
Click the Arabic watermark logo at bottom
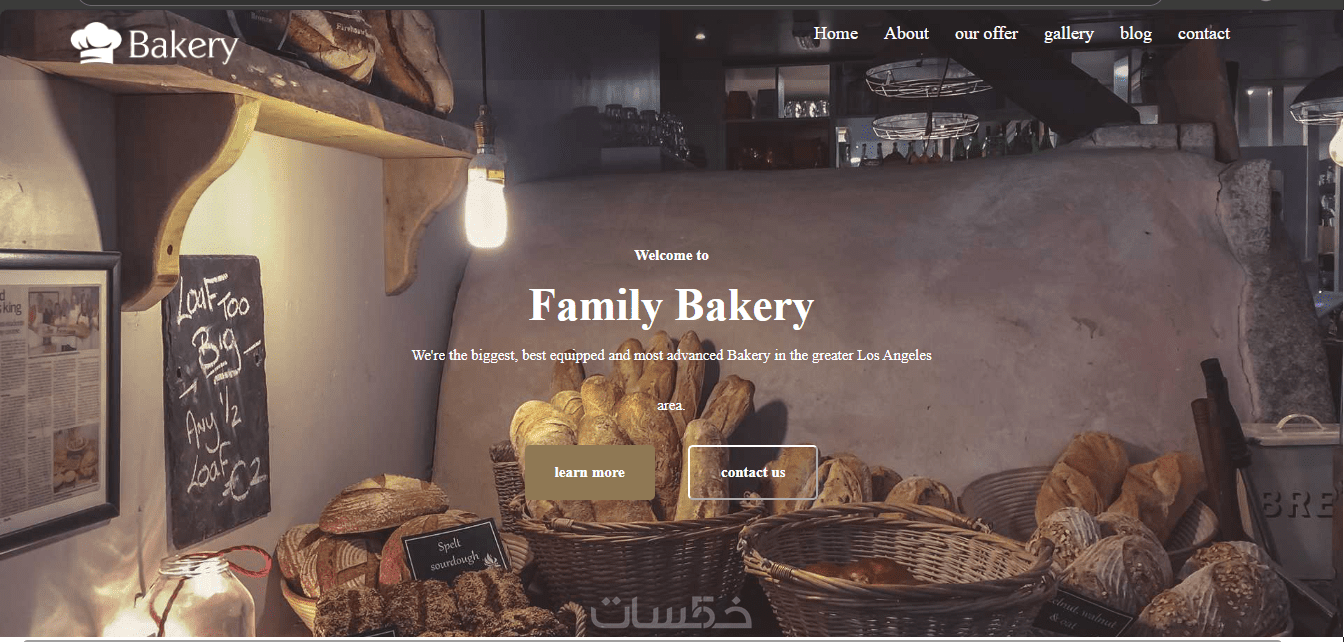[x=671, y=613]
